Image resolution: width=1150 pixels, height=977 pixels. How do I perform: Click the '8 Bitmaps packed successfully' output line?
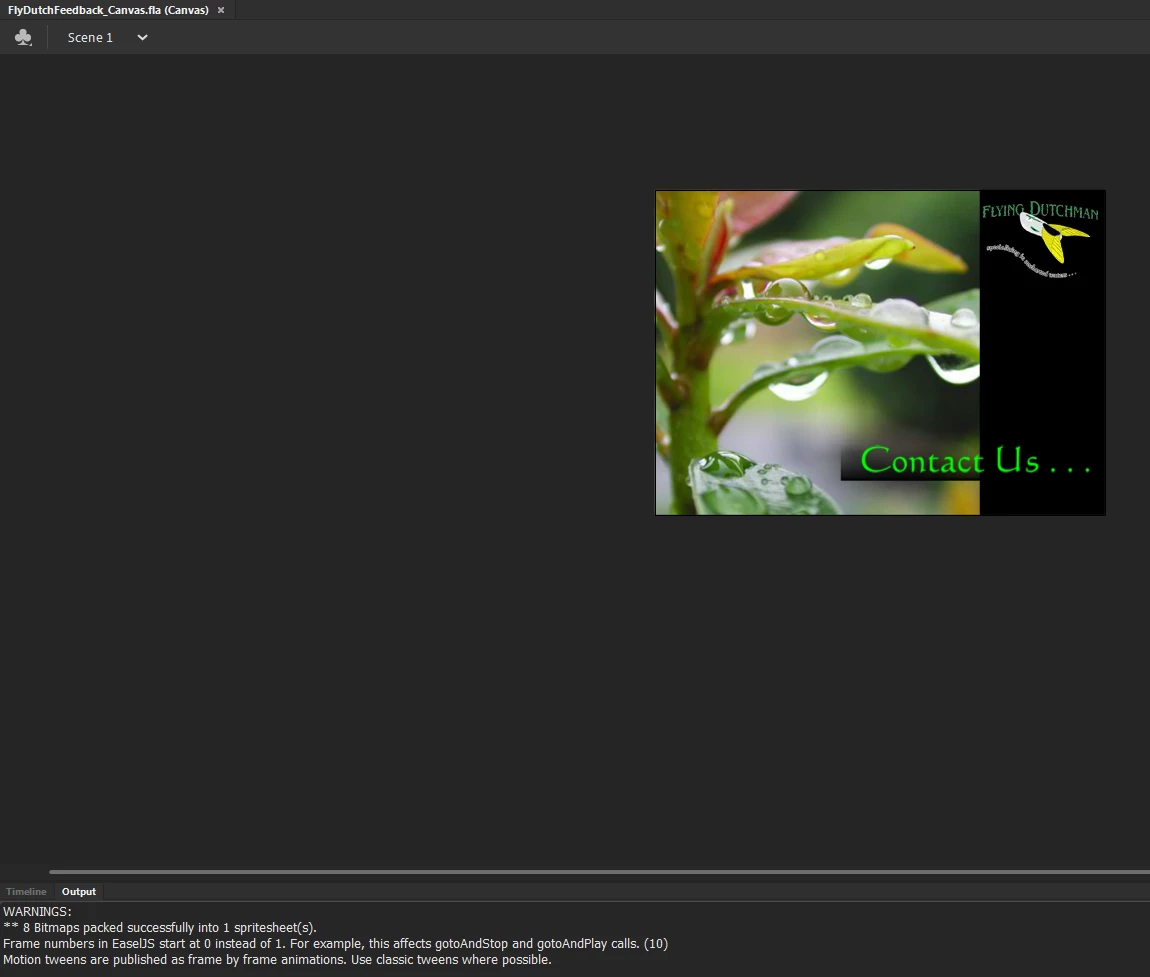coord(160,928)
